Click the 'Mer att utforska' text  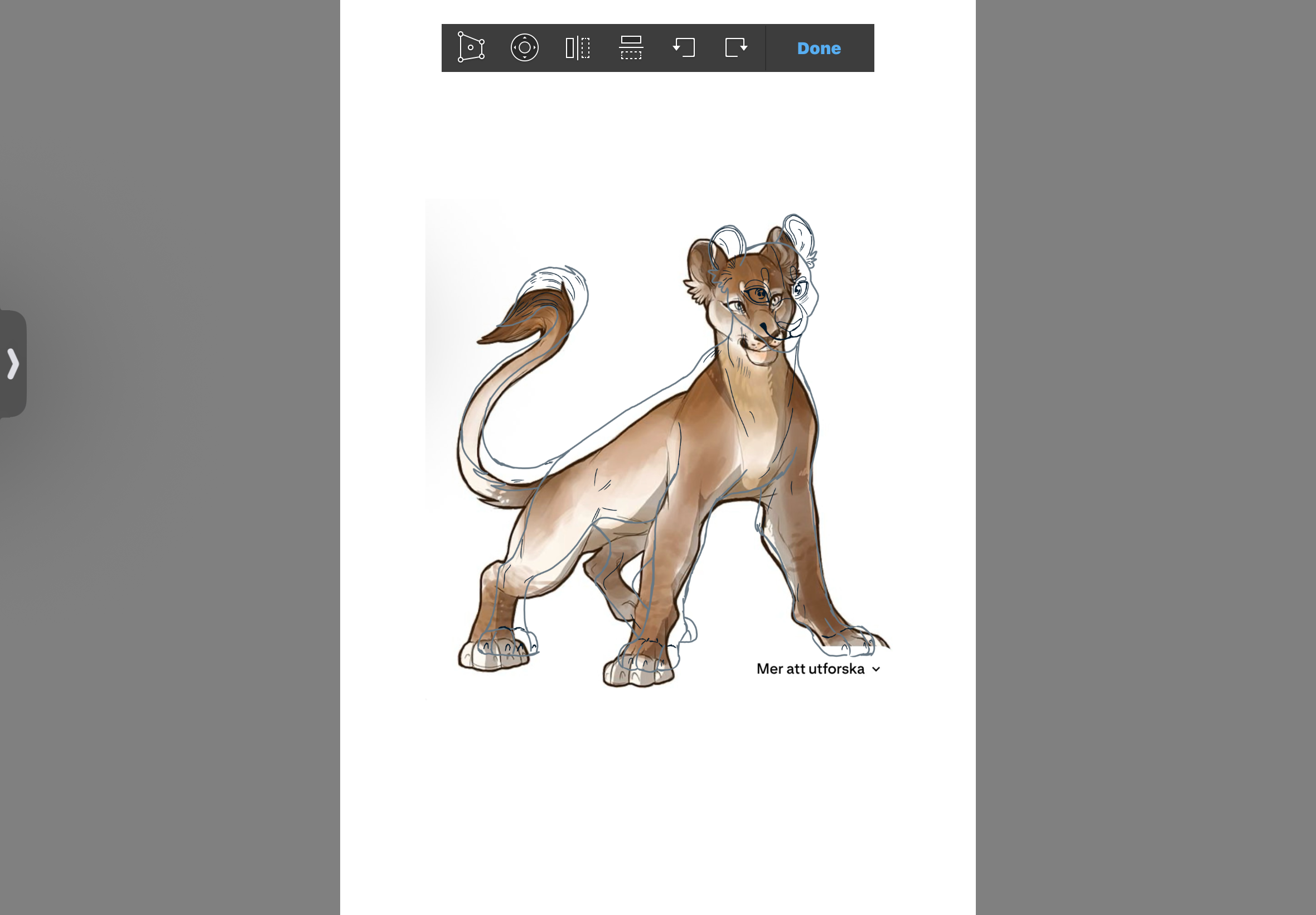coord(810,669)
